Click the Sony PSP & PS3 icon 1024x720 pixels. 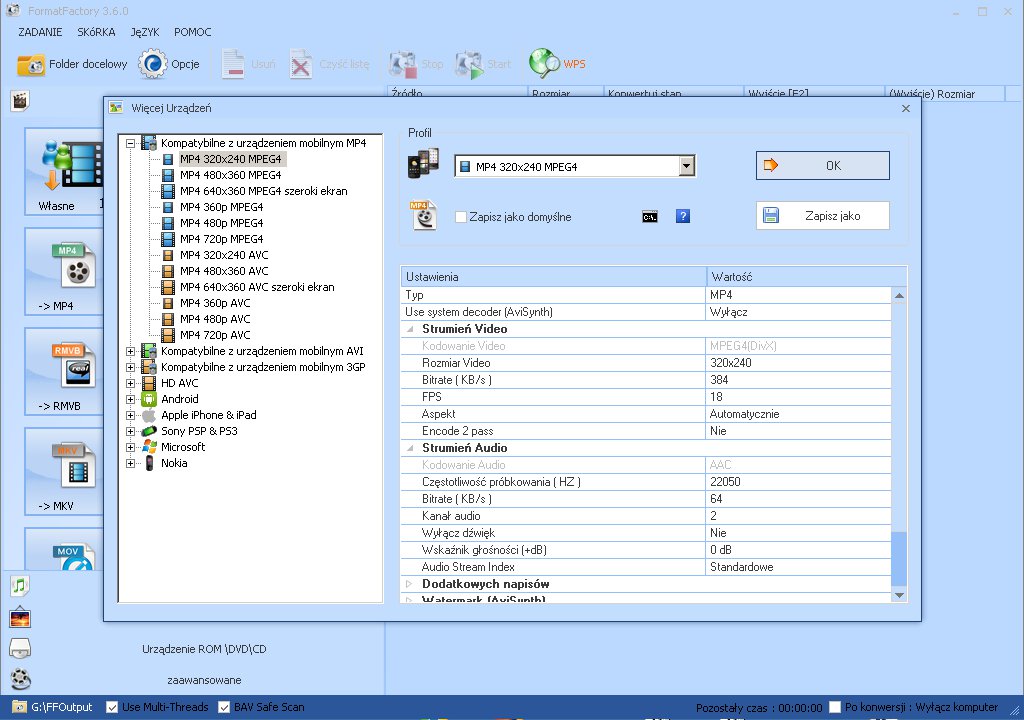tap(149, 431)
